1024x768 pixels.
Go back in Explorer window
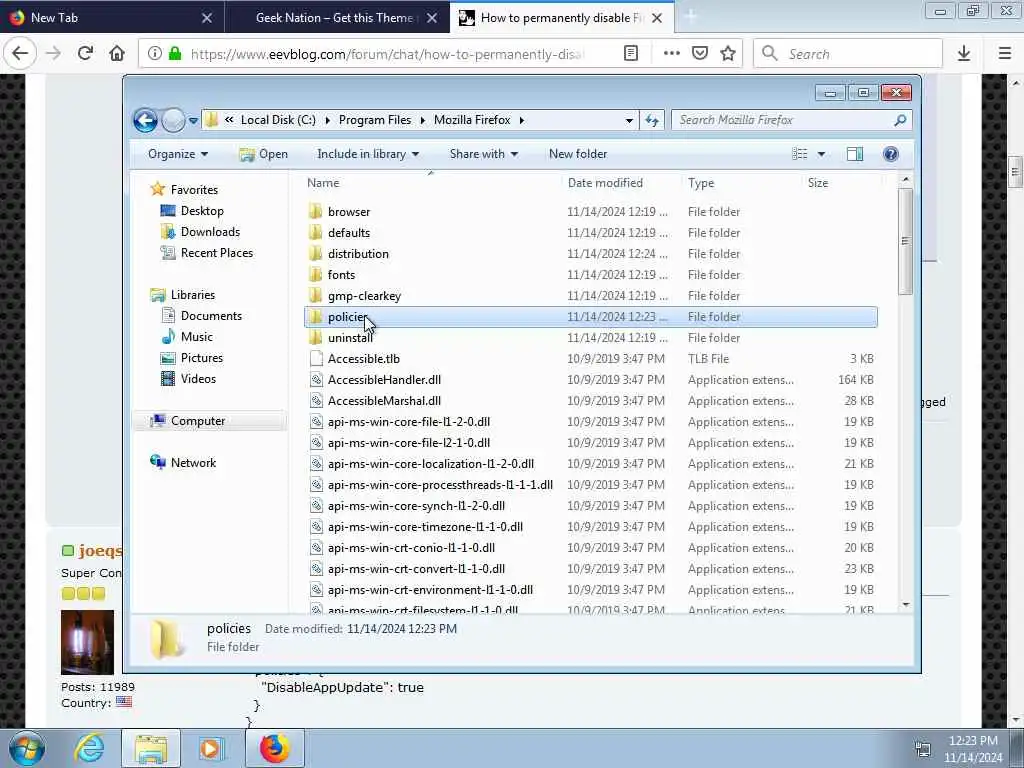[x=145, y=120]
